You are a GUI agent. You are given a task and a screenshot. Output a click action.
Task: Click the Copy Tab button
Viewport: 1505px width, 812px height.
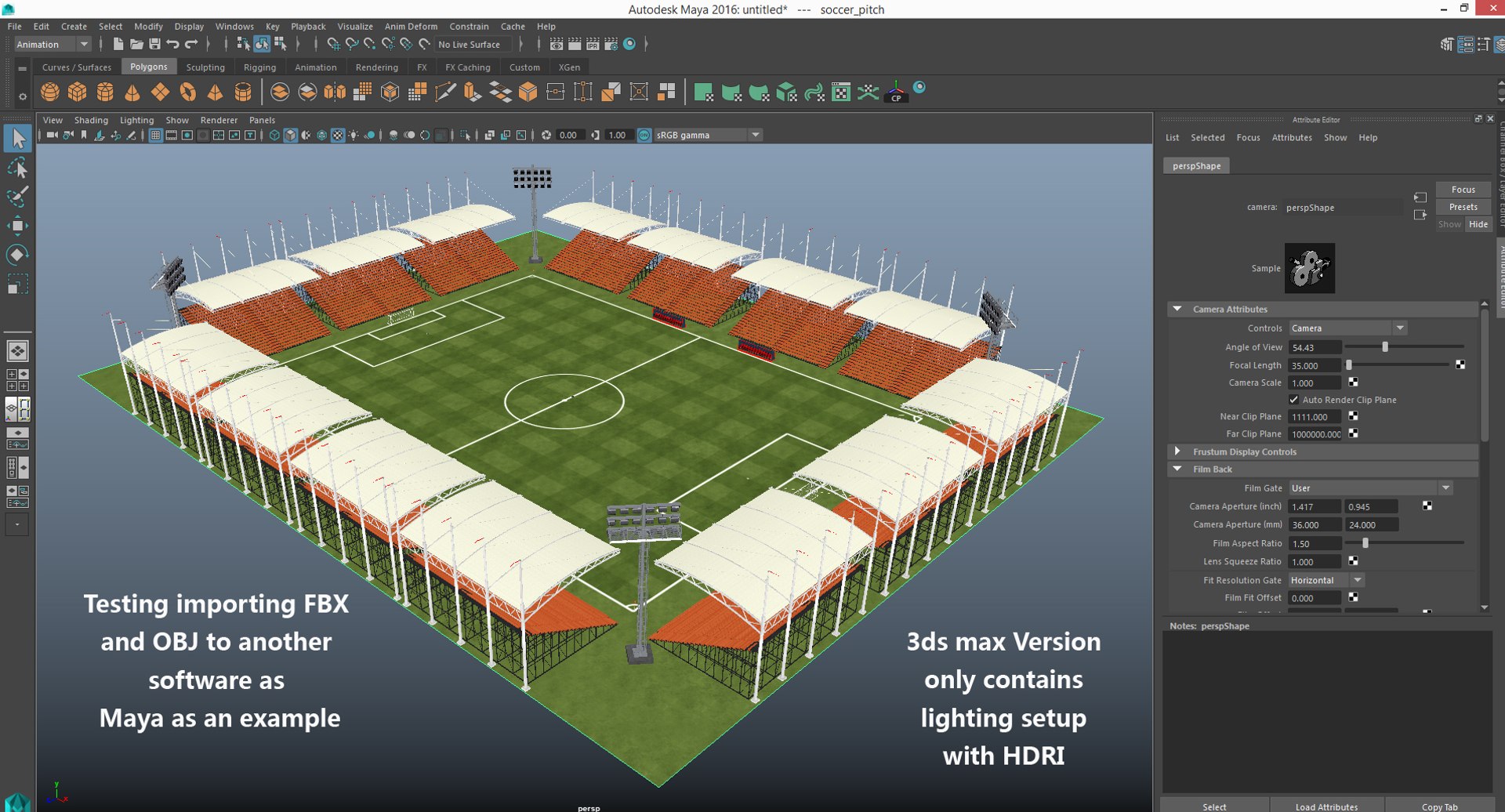click(1439, 806)
